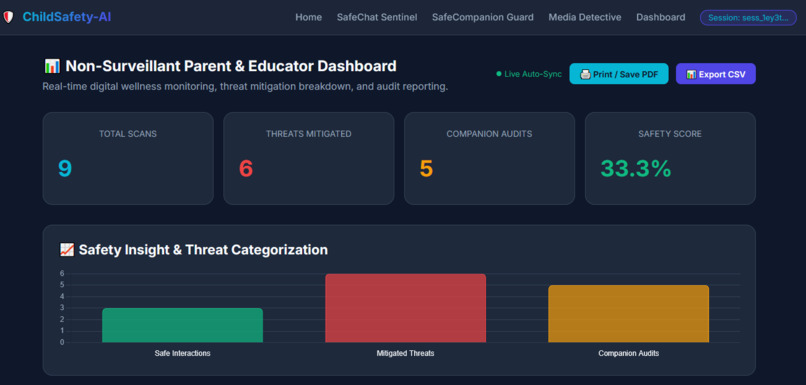The height and width of the screenshot is (385, 806).
Task: Click the printer icon in Print button
Action: [x=585, y=74]
